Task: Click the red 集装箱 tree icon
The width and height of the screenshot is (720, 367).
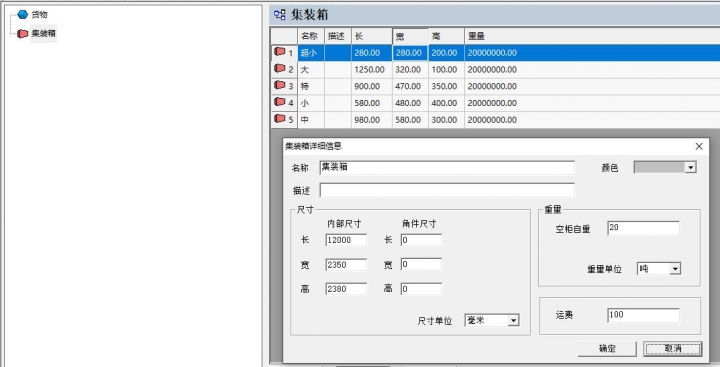Action: (x=22, y=34)
